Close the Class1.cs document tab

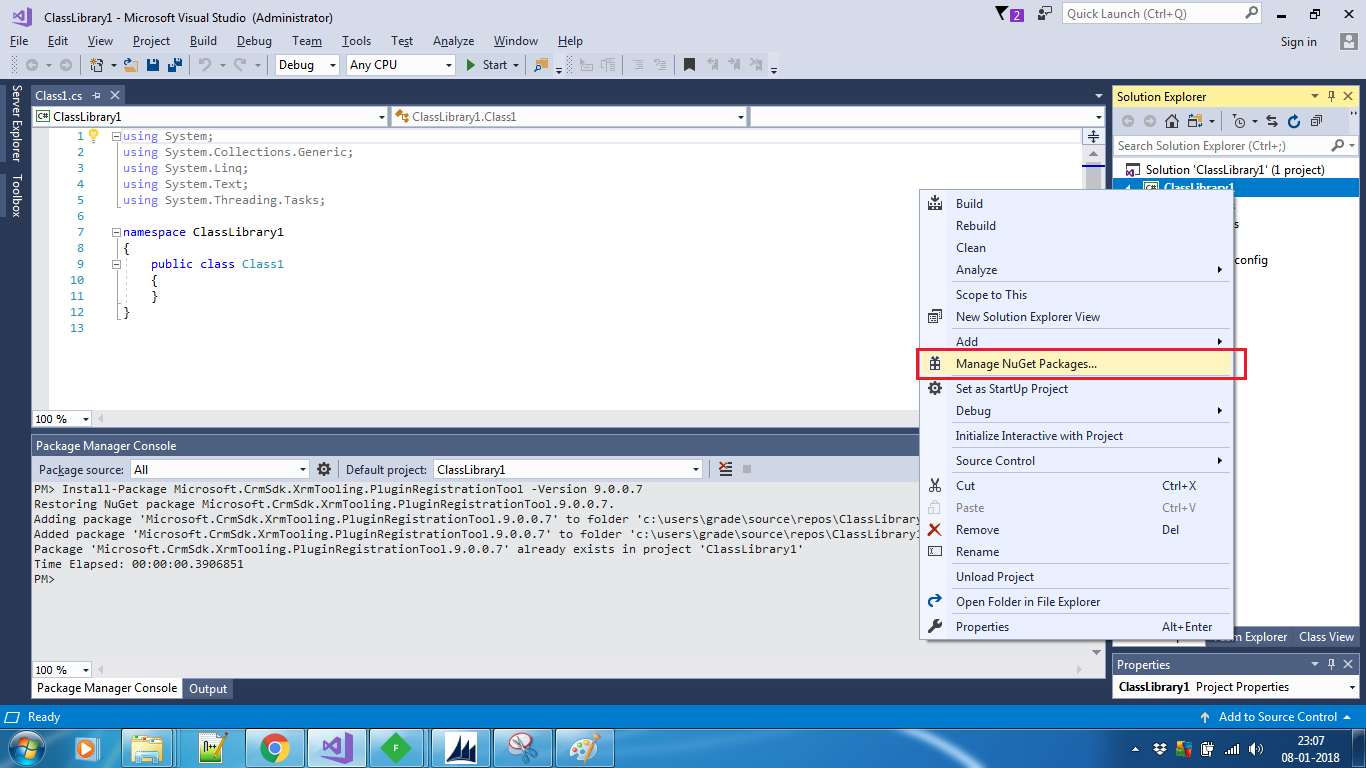[x=115, y=95]
